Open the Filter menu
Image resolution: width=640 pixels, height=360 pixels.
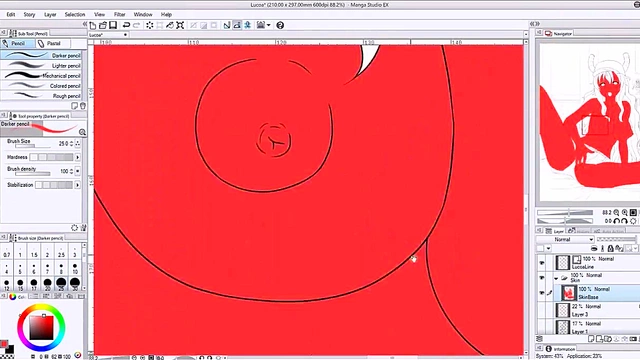click(x=120, y=14)
